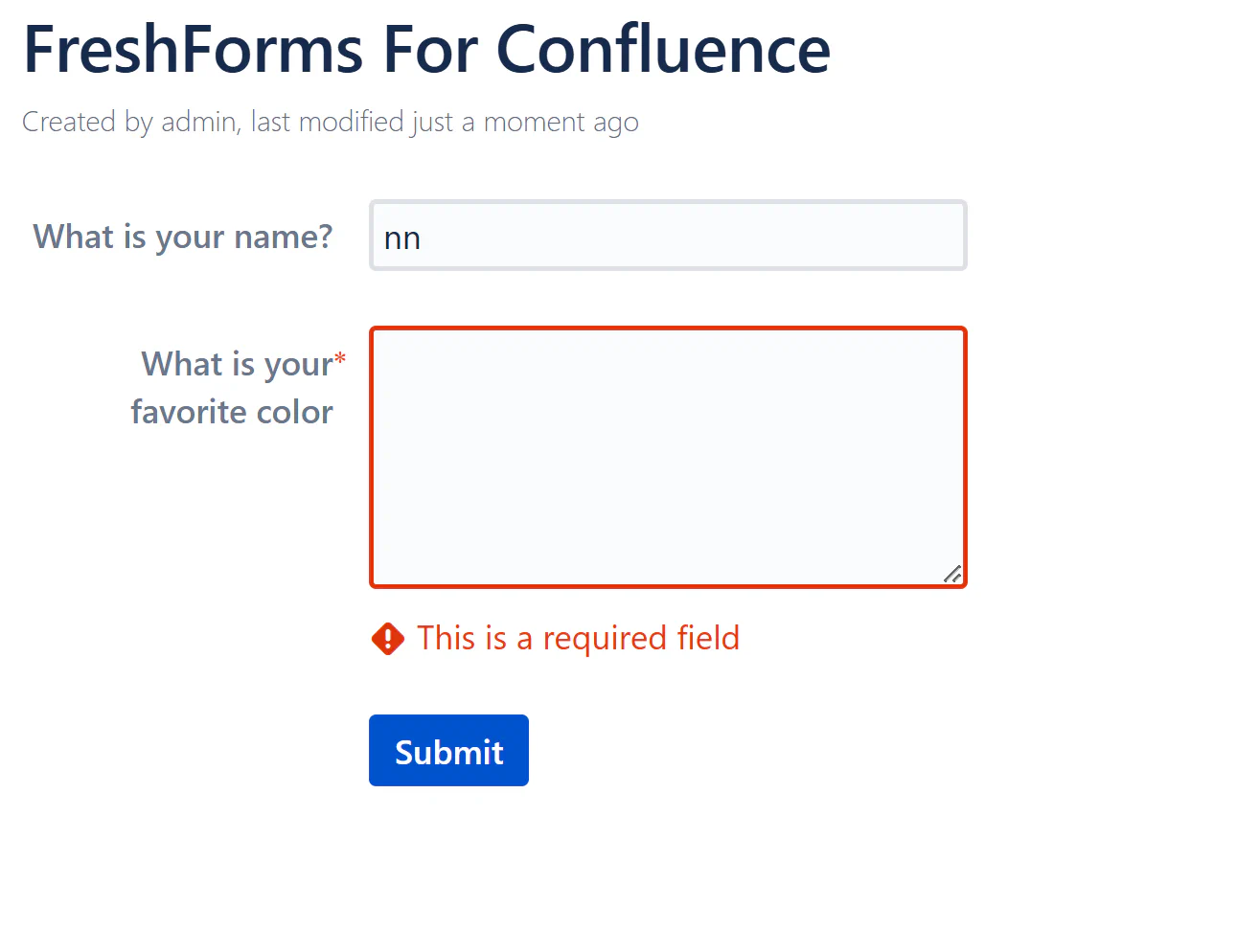Click the 'FreshForms' word in page title
Screen dimensions: 1237x952
pos(194,50)
